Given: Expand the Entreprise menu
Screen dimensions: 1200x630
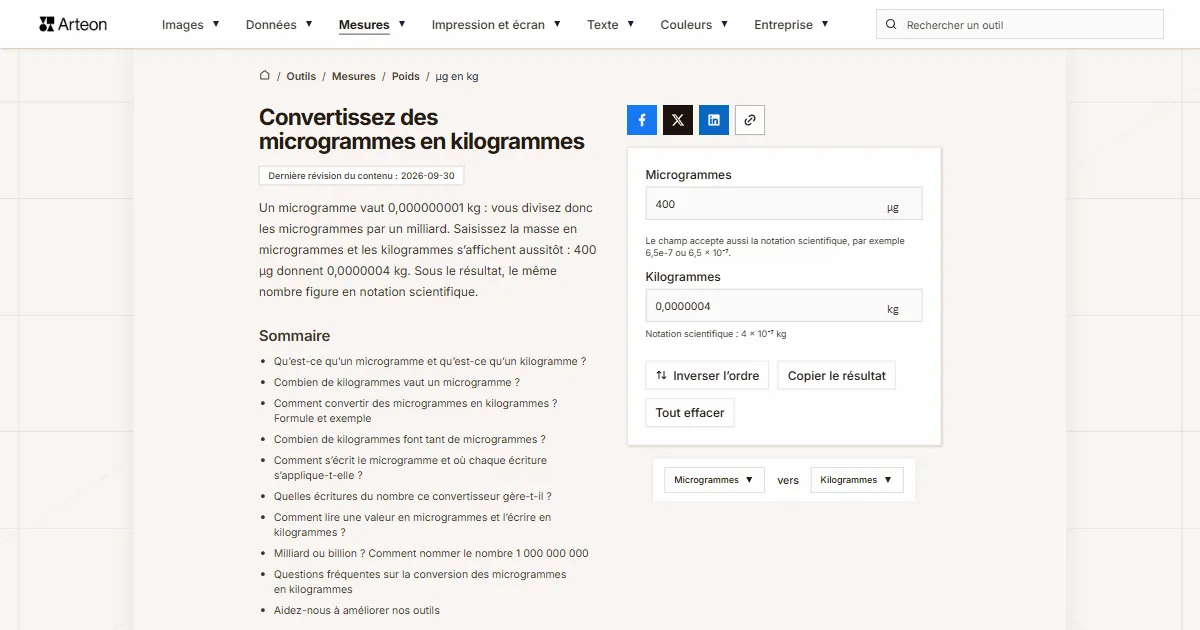Looking at the screenshot, I should pos(791,25).
